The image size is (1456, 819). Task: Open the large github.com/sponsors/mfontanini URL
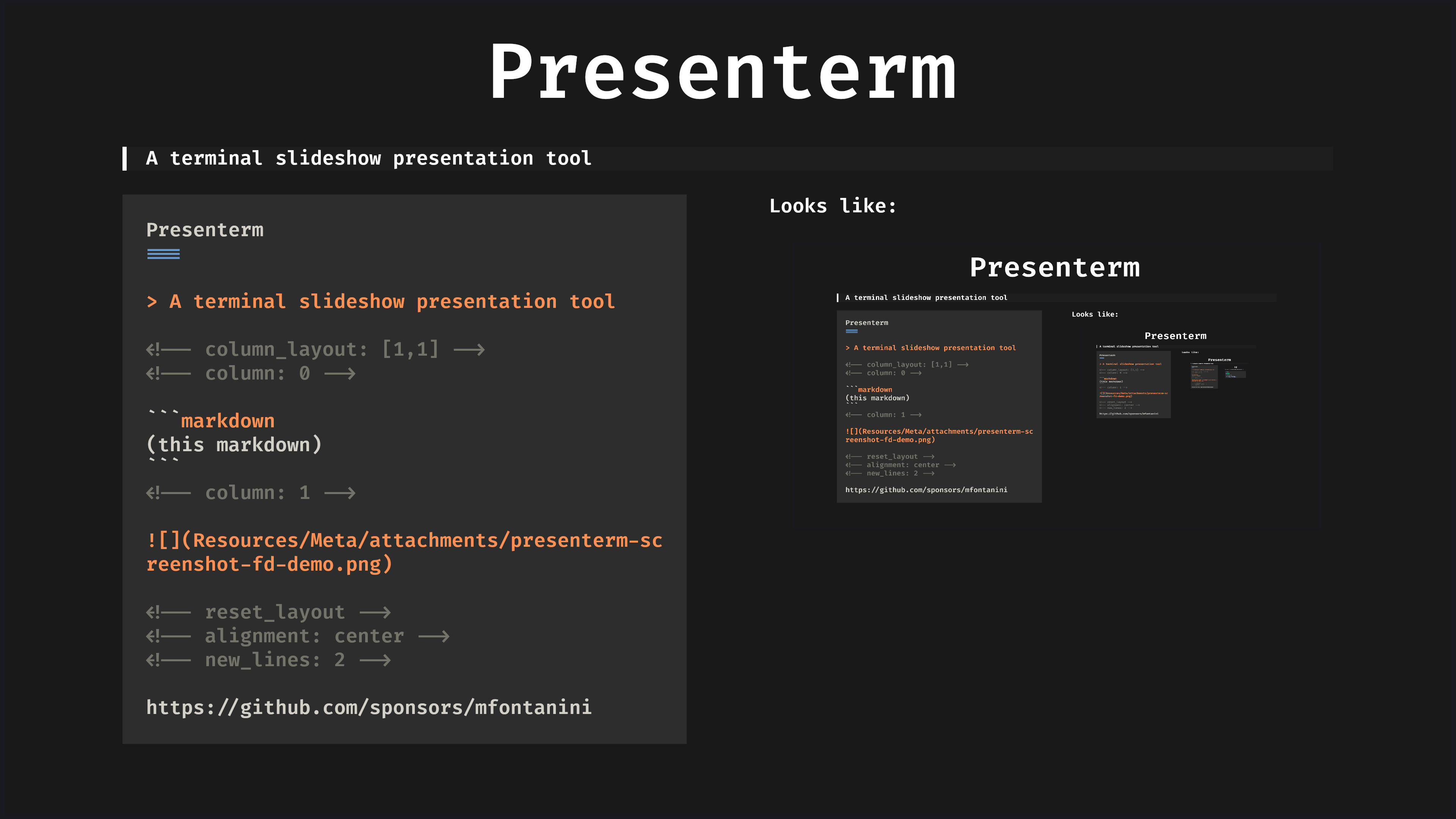(369, 707)
